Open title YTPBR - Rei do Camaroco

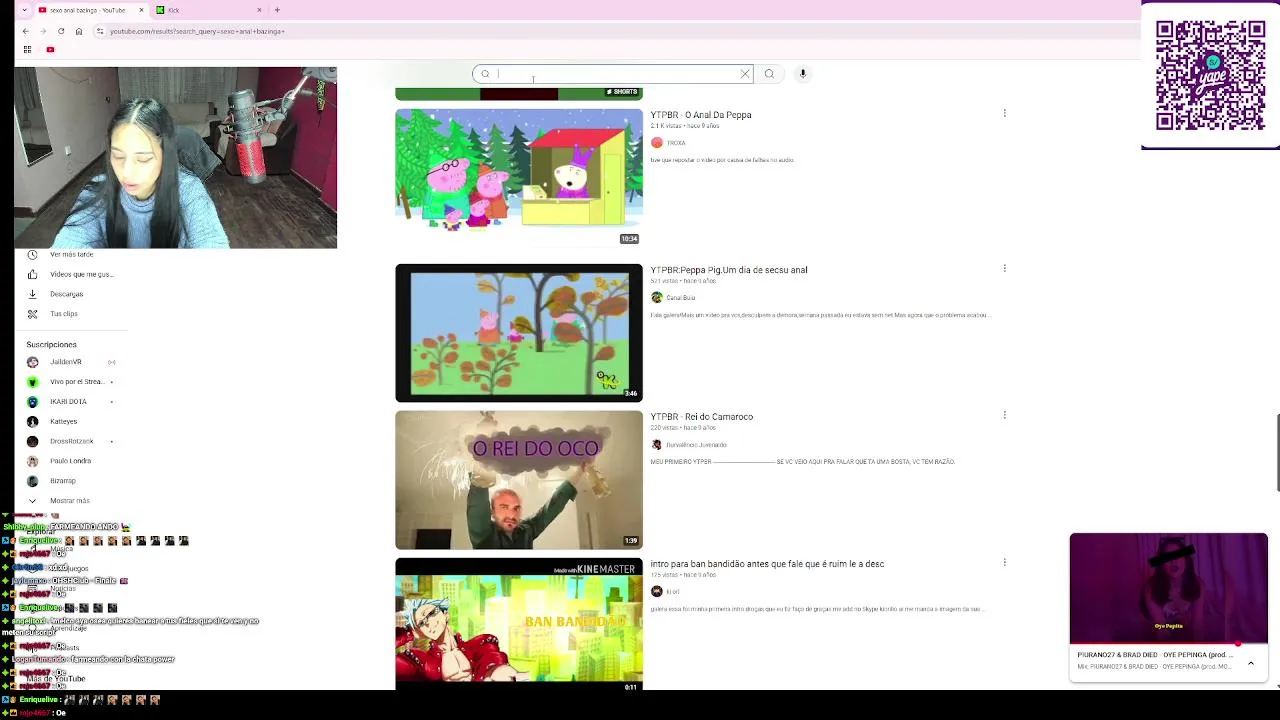point(701,417)
